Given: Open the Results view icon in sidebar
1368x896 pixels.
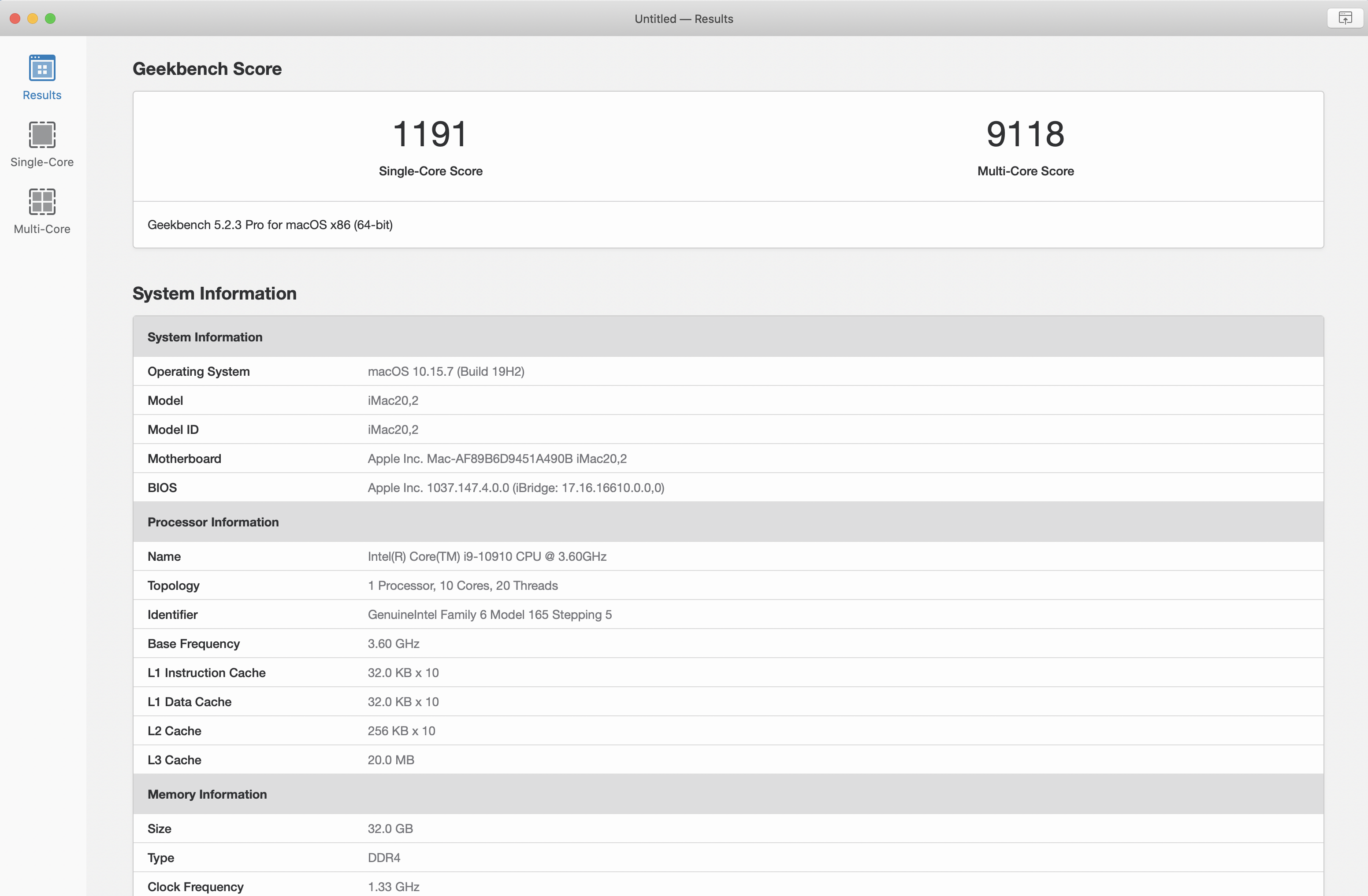Looking at the screenshot, I should pos(42,68).
